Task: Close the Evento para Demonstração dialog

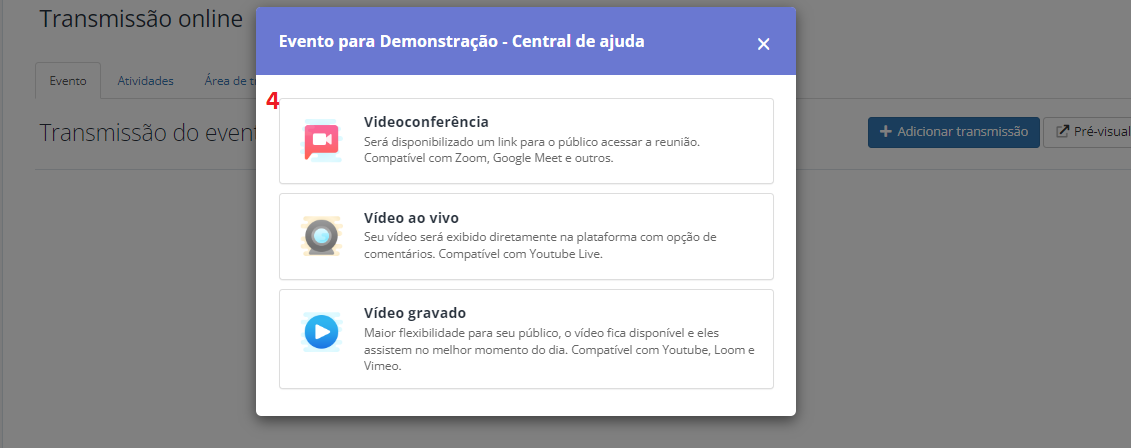Action: click(764, 44)
